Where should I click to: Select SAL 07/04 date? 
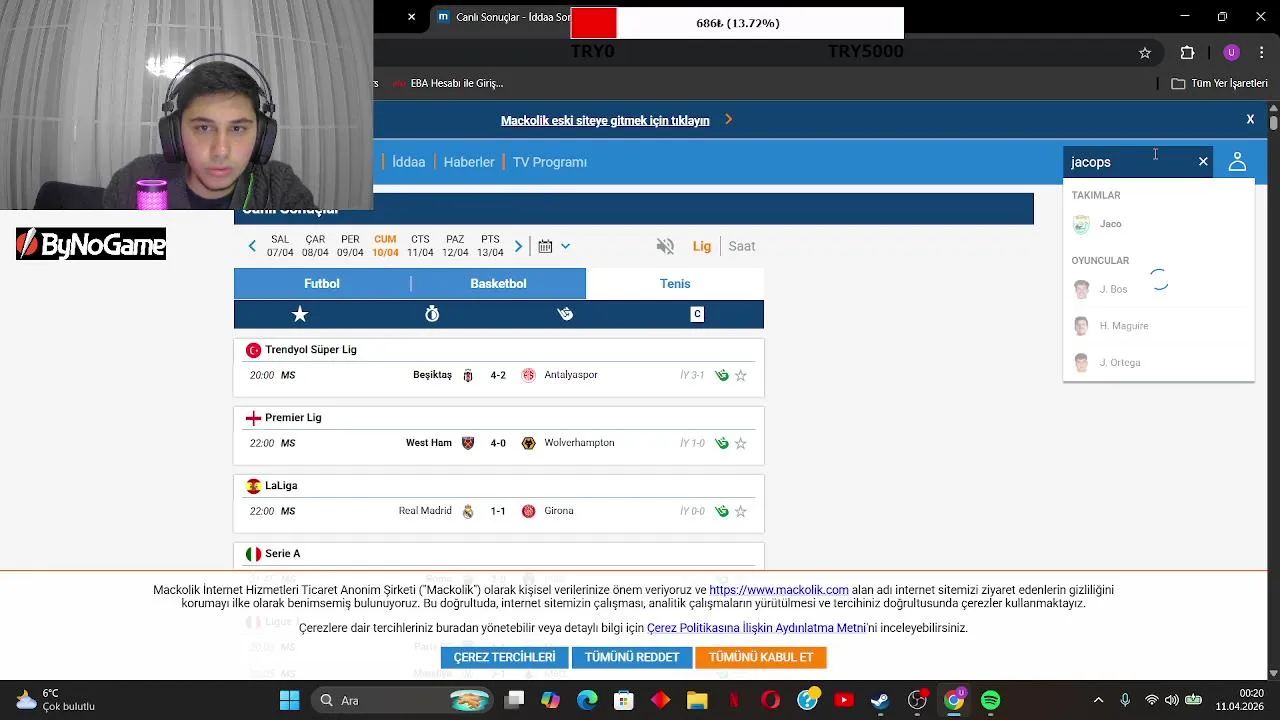point(280,246)
